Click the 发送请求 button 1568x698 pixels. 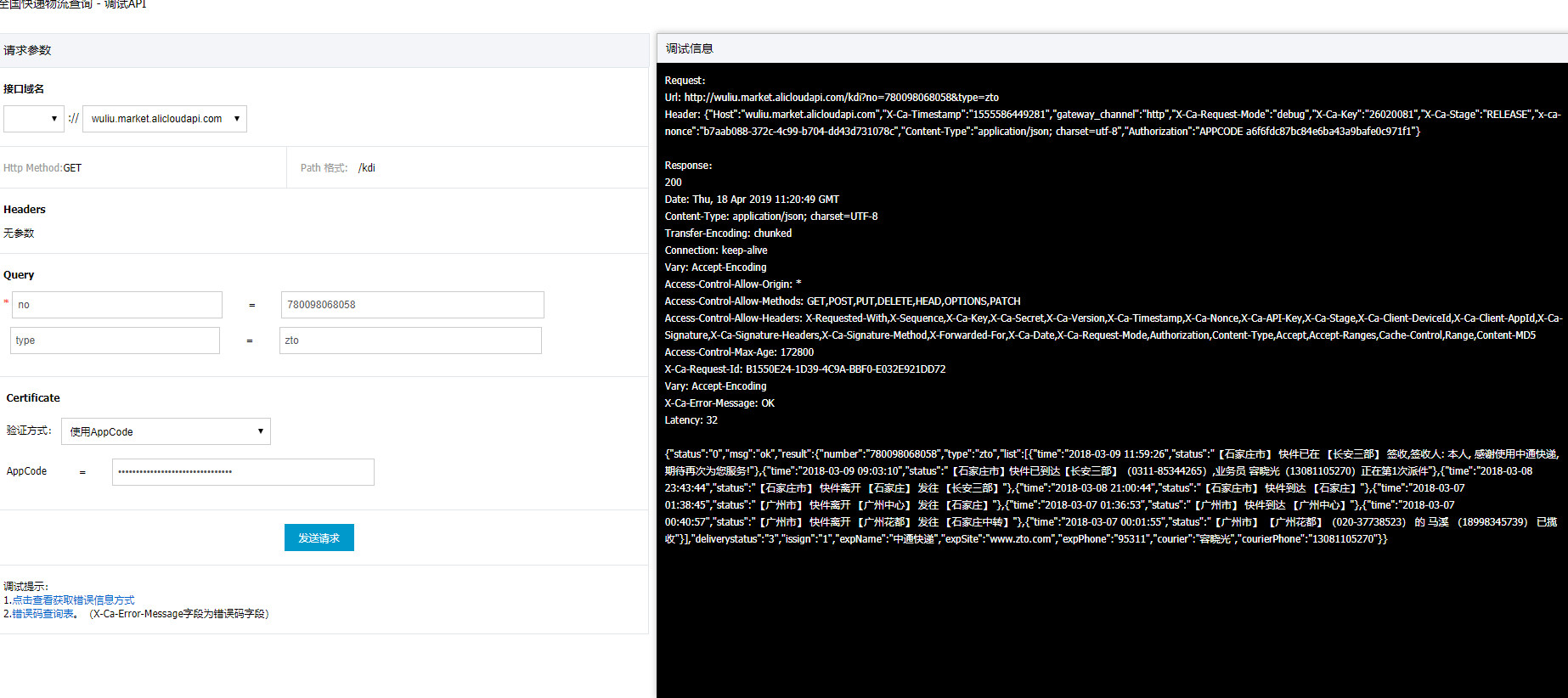click(x=319, y=538)
